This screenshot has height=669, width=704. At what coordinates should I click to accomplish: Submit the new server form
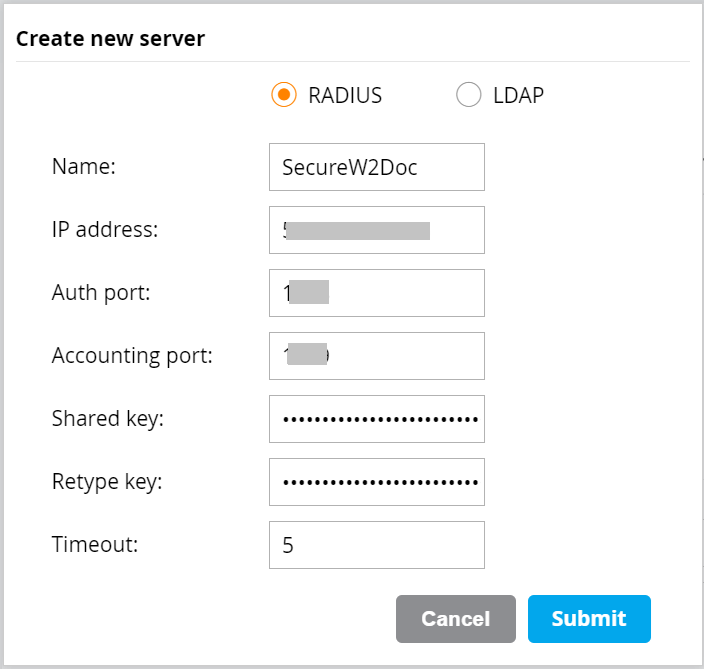(589, 619)
